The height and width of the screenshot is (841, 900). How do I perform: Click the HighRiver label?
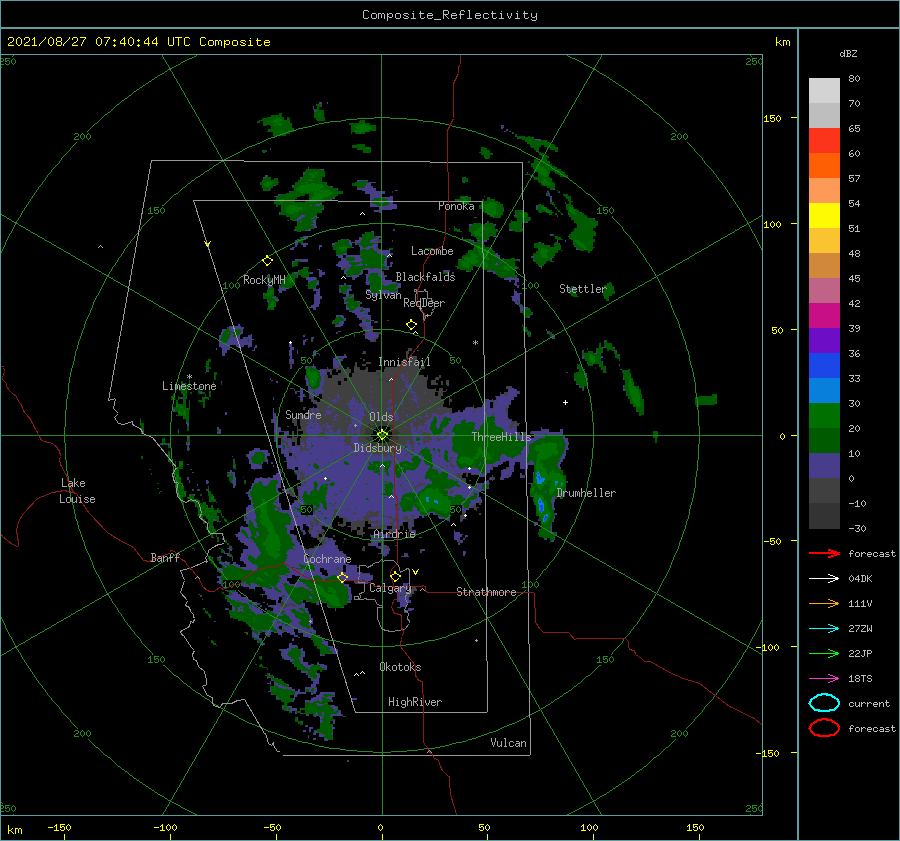coord(415,702)
